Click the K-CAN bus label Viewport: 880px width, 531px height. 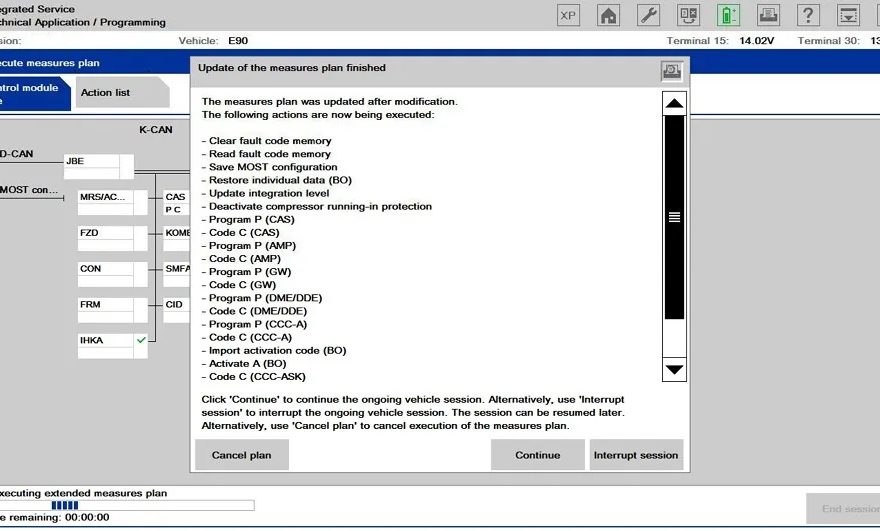tap(155, 130)
